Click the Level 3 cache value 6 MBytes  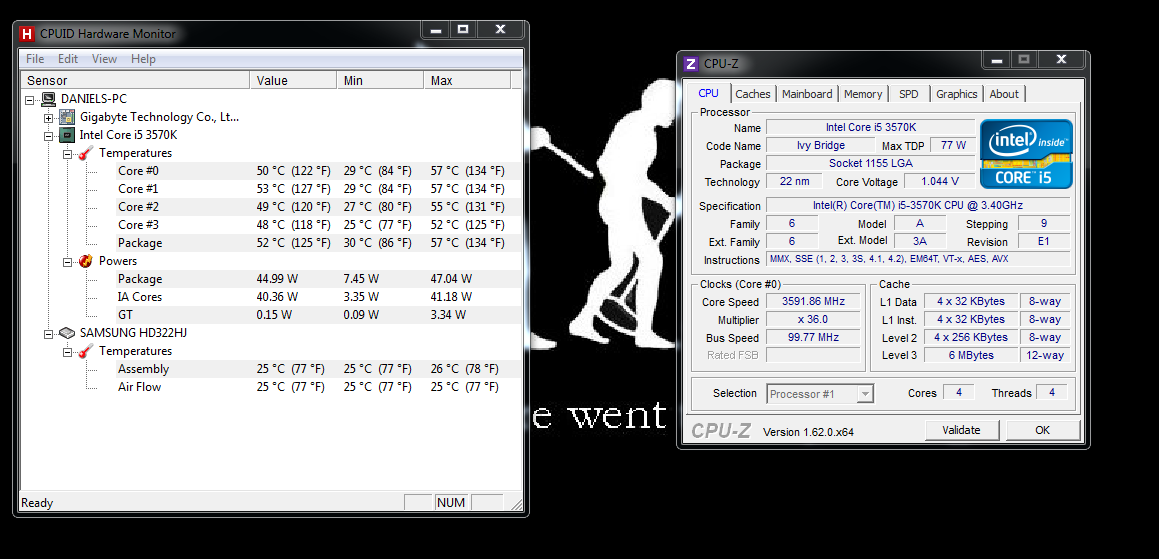969,355
